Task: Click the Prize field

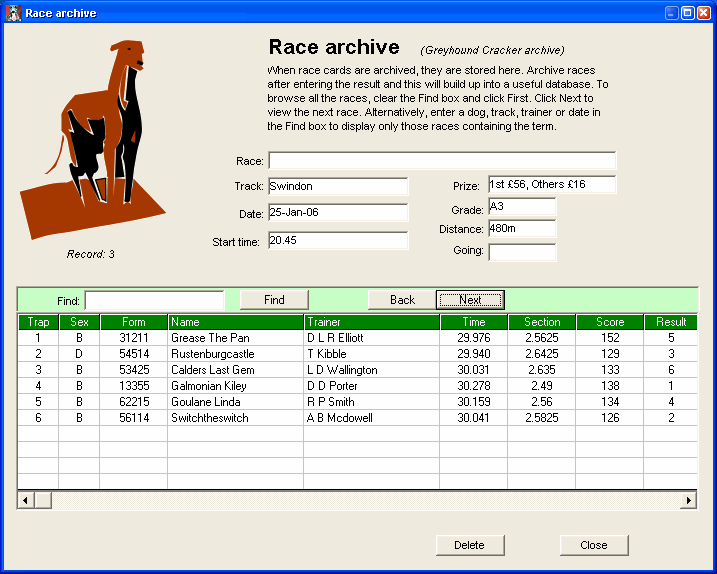Action: click(x=551, y=185)
